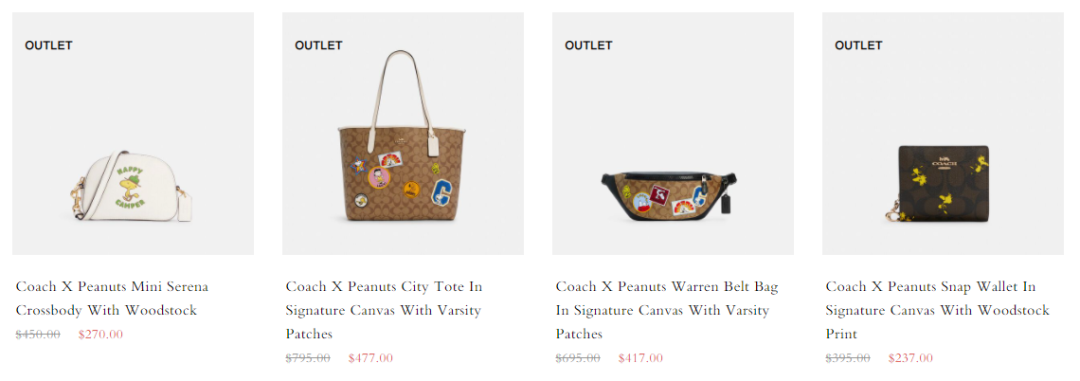The height and width of the screenshot is (381, 1080).
Task: Click the $270.00 sale price
Action: click(101, 334)
